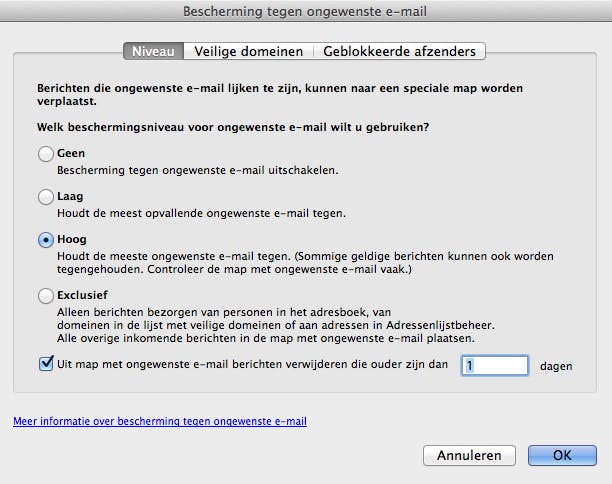Screen dimensions: 612x484
Task: Click the 'Houdt de meest opvallende' description text
Action: click(206, 214)
